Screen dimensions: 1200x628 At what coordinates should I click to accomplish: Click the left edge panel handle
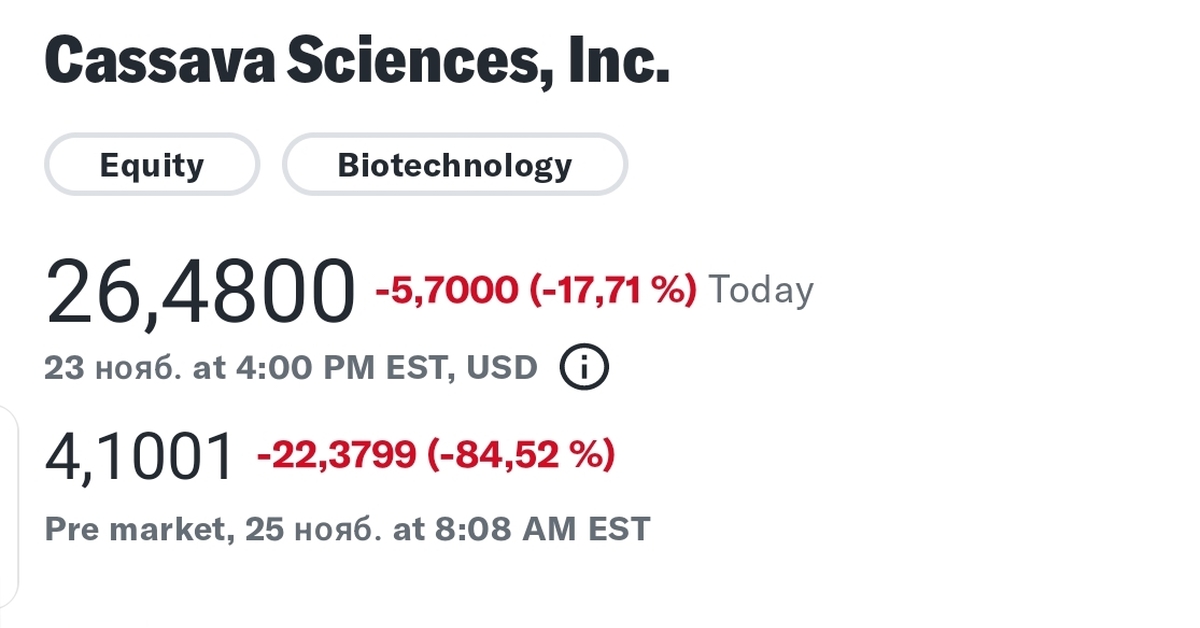(8, 500)
